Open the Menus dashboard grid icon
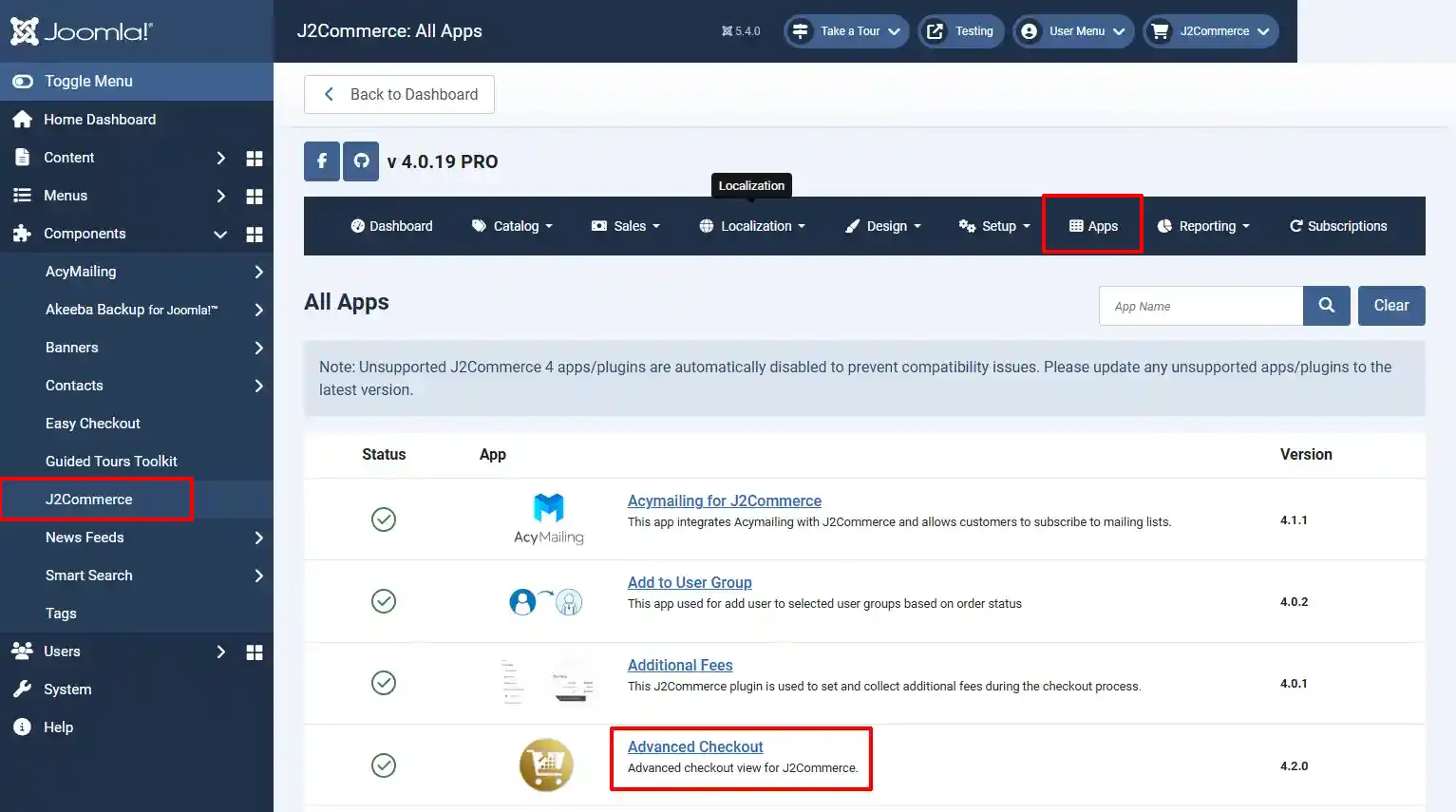Viewport: 1456px width, 812px height. click(x=255, y=197)
